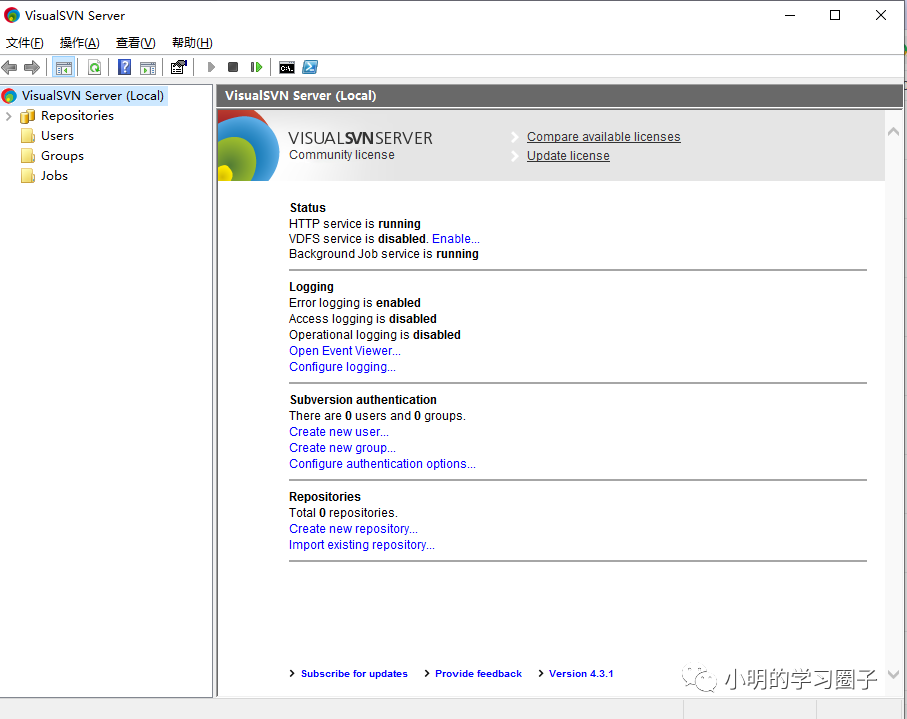Screen dimensions: 907x719
Task: Click 'Background Job service is running' text
Action: 384,254
